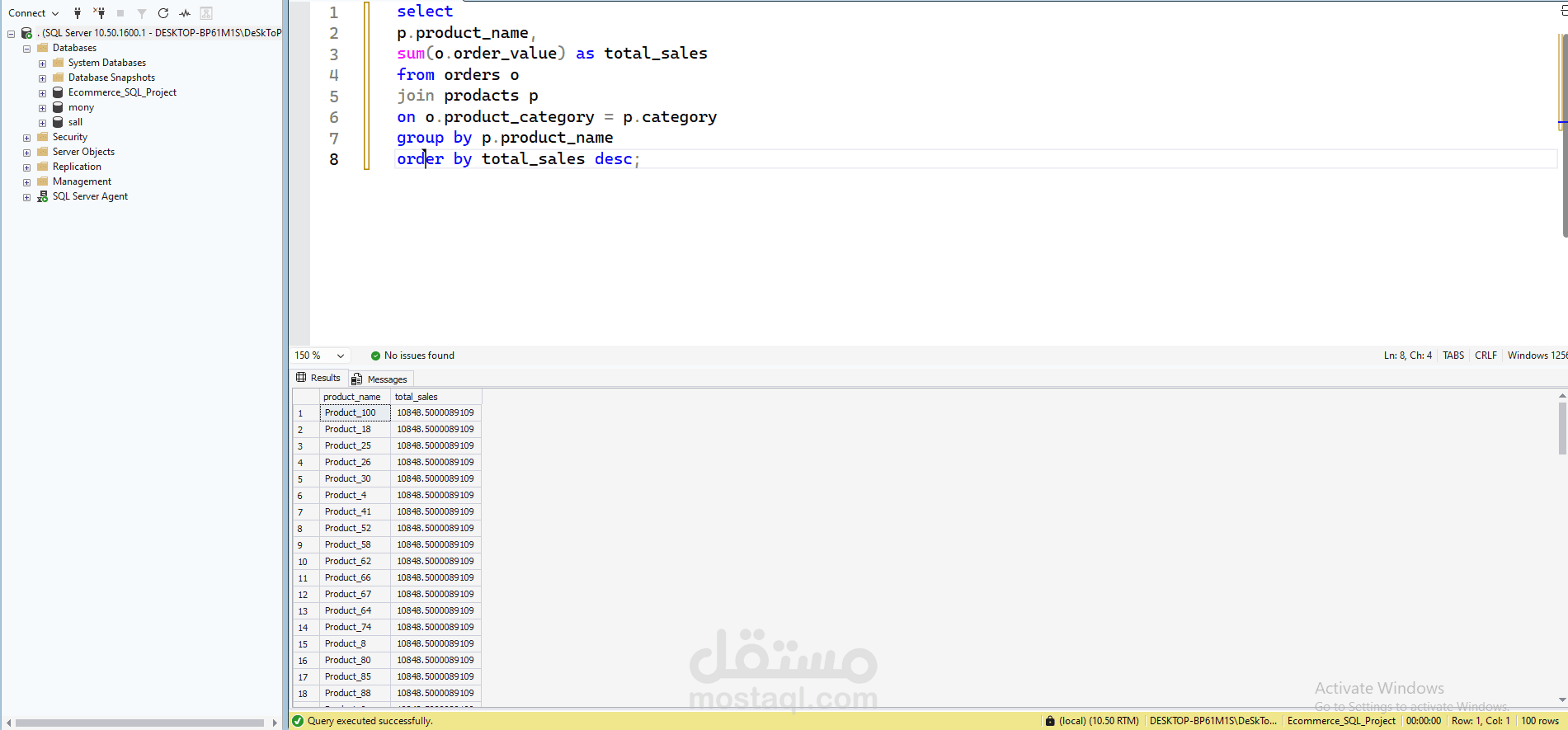
Task: Click the right arrow of Object Explorer scrollbar
Action: 275,723
